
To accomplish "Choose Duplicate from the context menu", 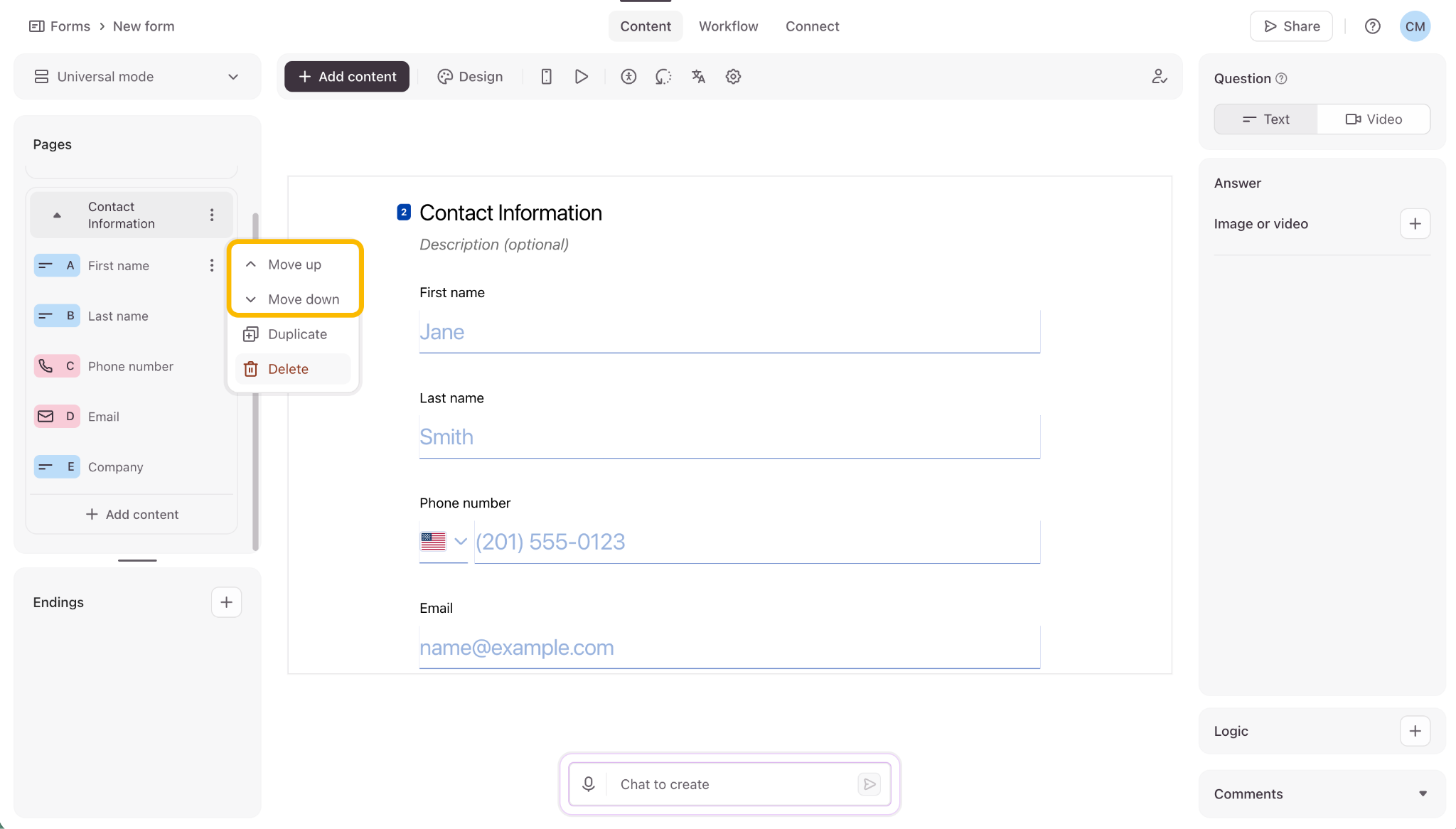I will 293,334.
